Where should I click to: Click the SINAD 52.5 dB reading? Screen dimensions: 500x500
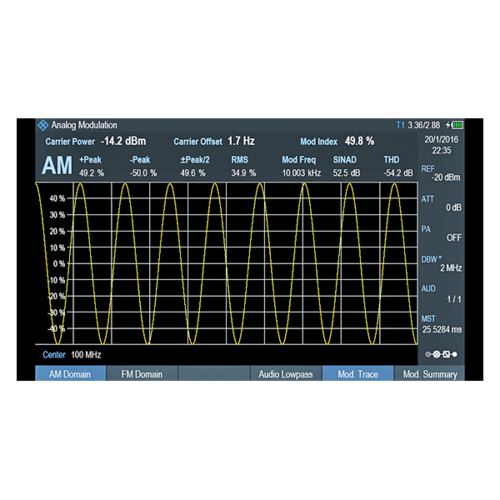click(x=346, y=166)
